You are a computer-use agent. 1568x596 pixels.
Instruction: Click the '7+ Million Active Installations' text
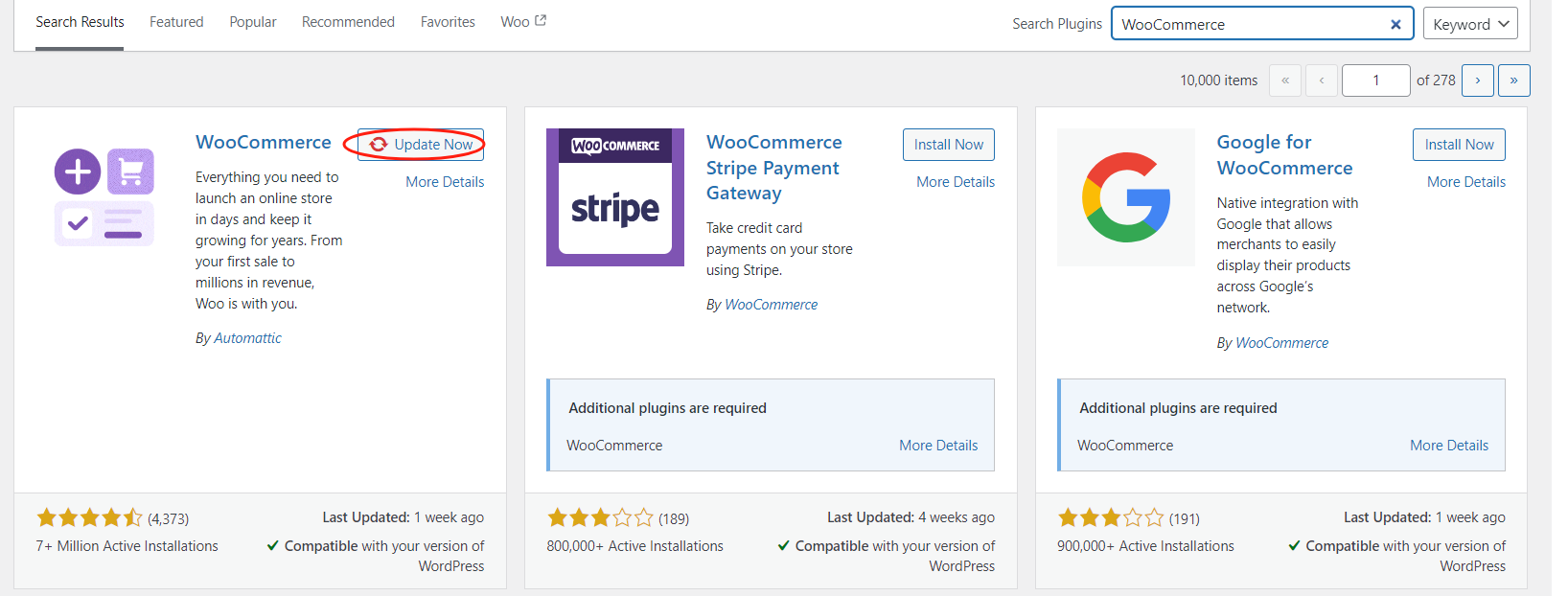click(127, 546)
